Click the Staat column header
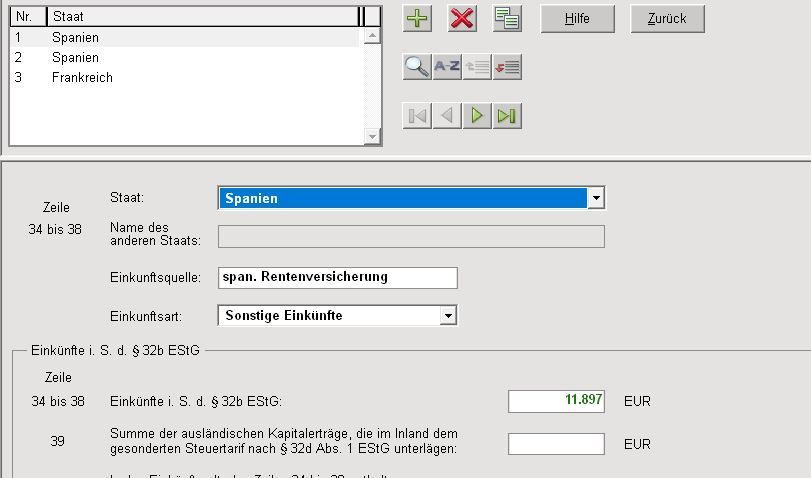 pos(203,17)
